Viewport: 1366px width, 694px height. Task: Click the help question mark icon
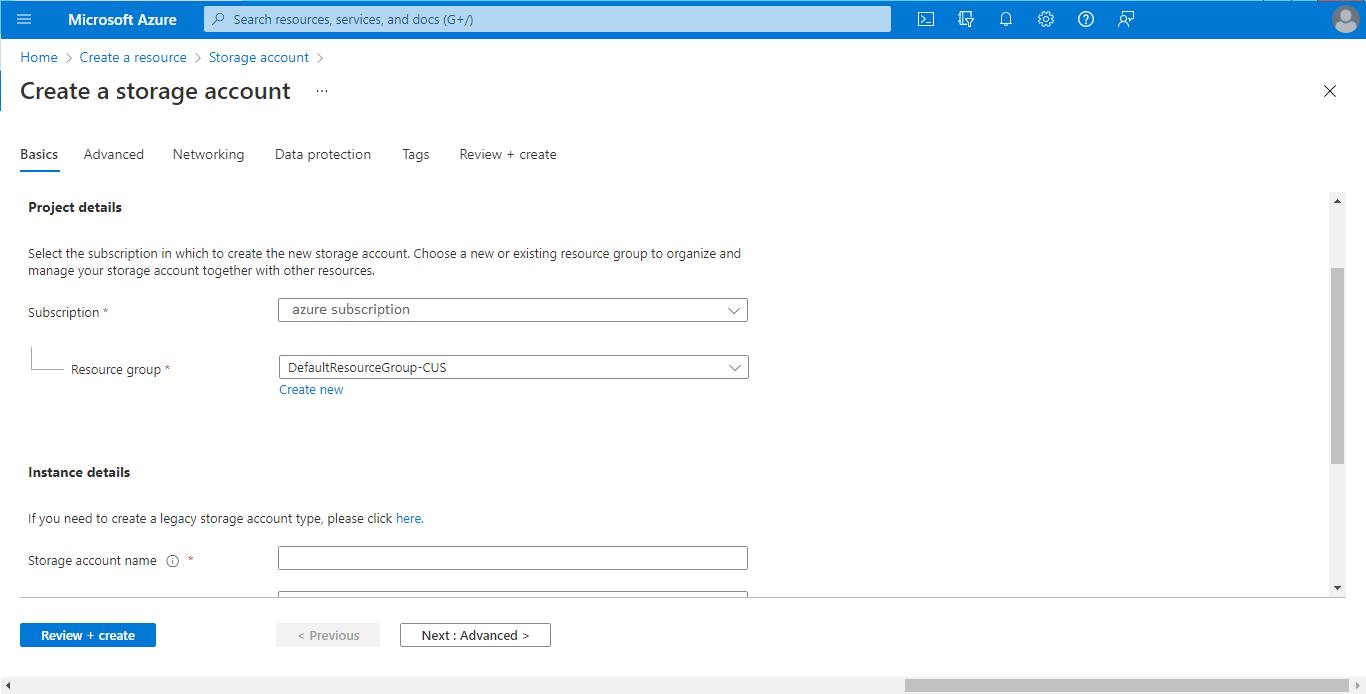tap(1086, 19)
